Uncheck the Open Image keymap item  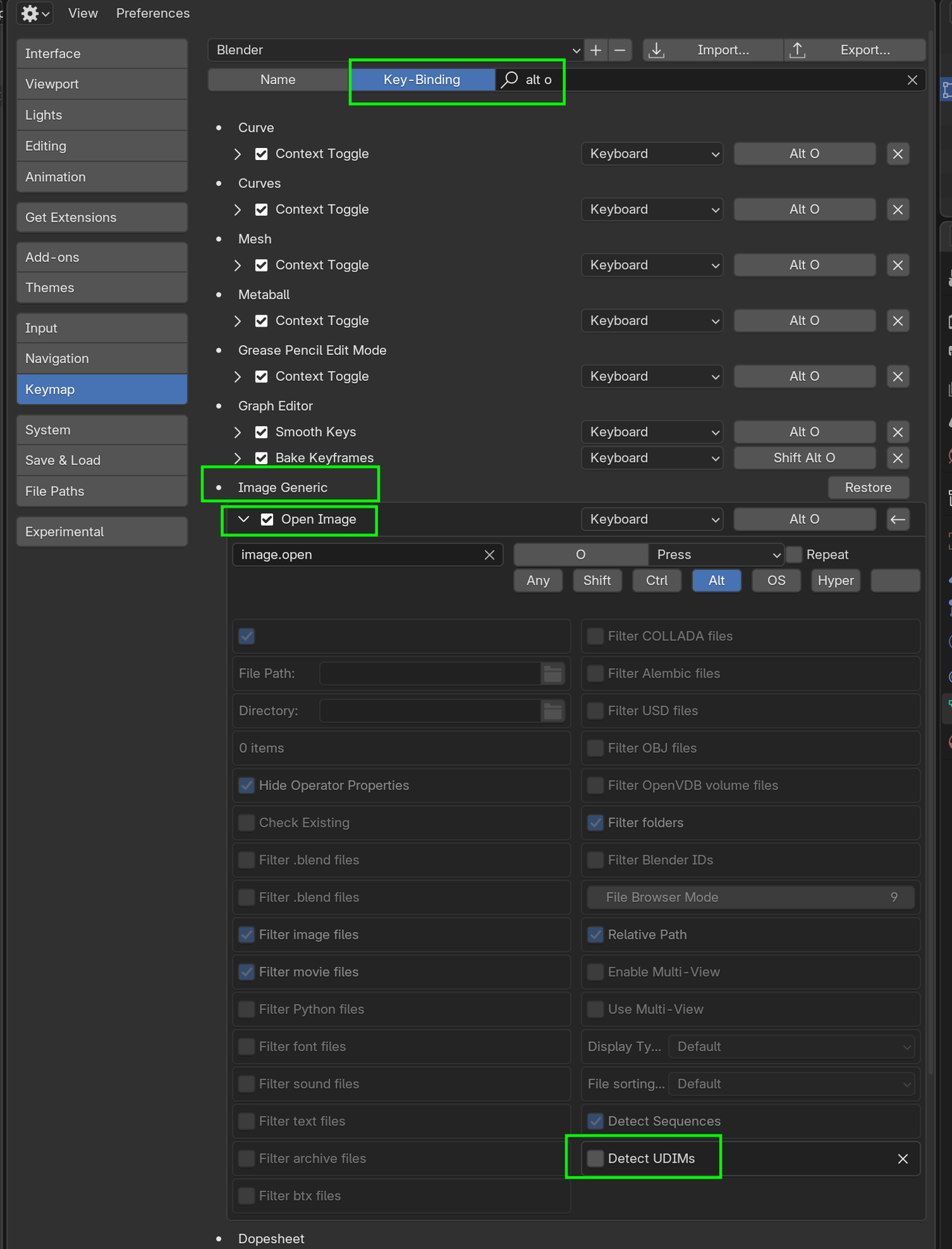pos(267,519)
